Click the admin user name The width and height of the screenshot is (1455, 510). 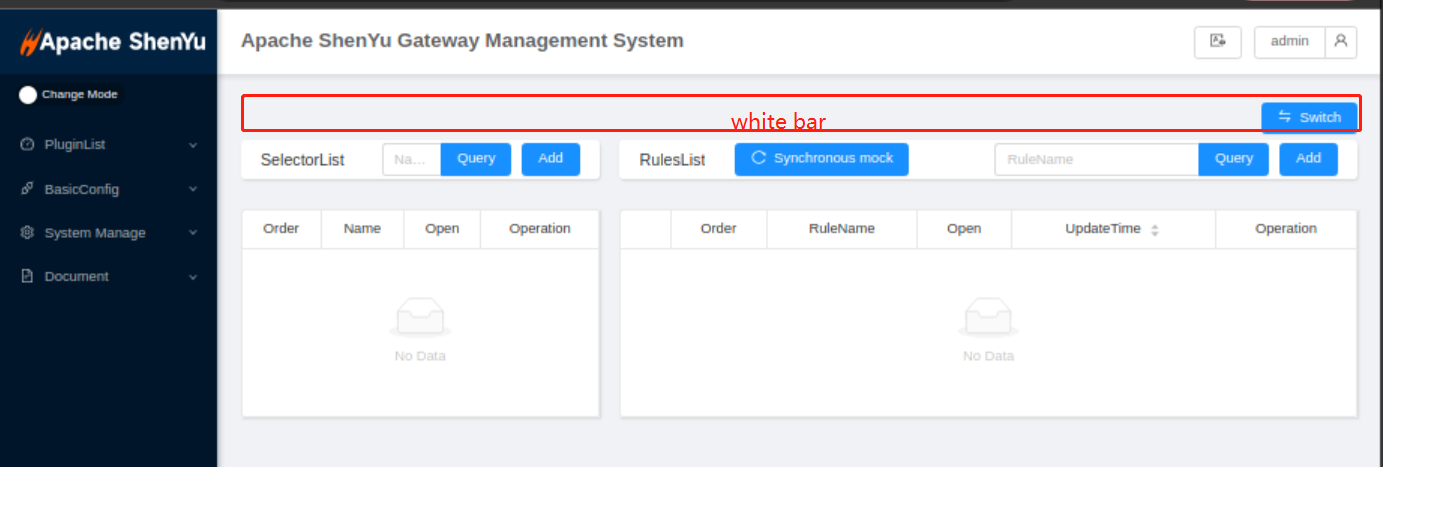tap(1289, 42)
